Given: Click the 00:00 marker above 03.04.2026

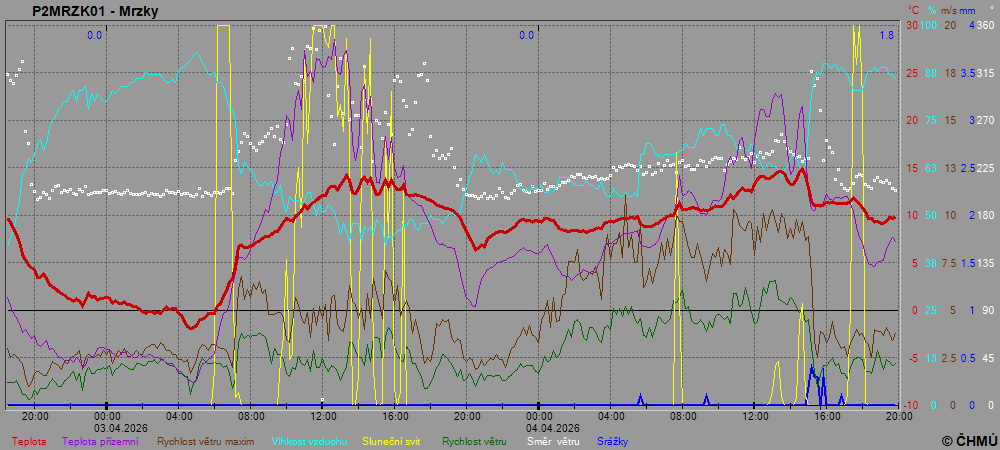Looking at the screenshot, I should [x=107, y=414].
